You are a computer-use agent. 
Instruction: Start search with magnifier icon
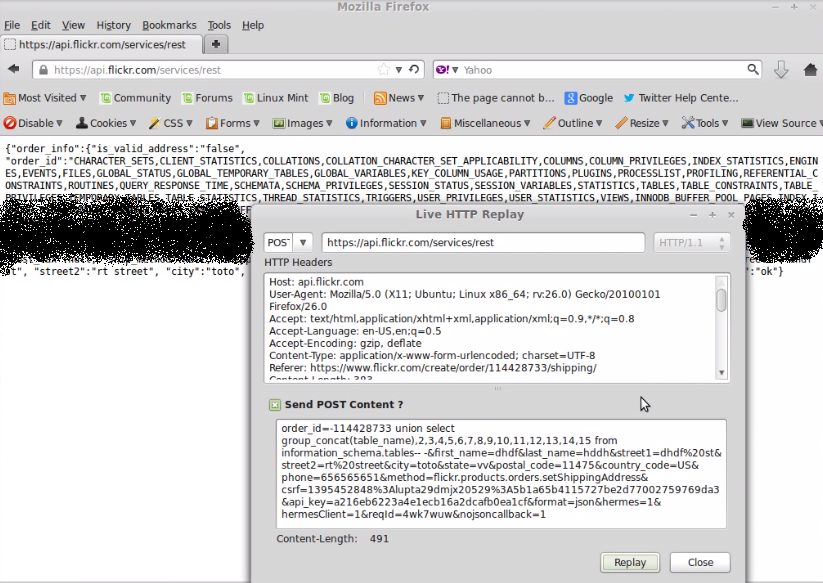coord(753,69)
